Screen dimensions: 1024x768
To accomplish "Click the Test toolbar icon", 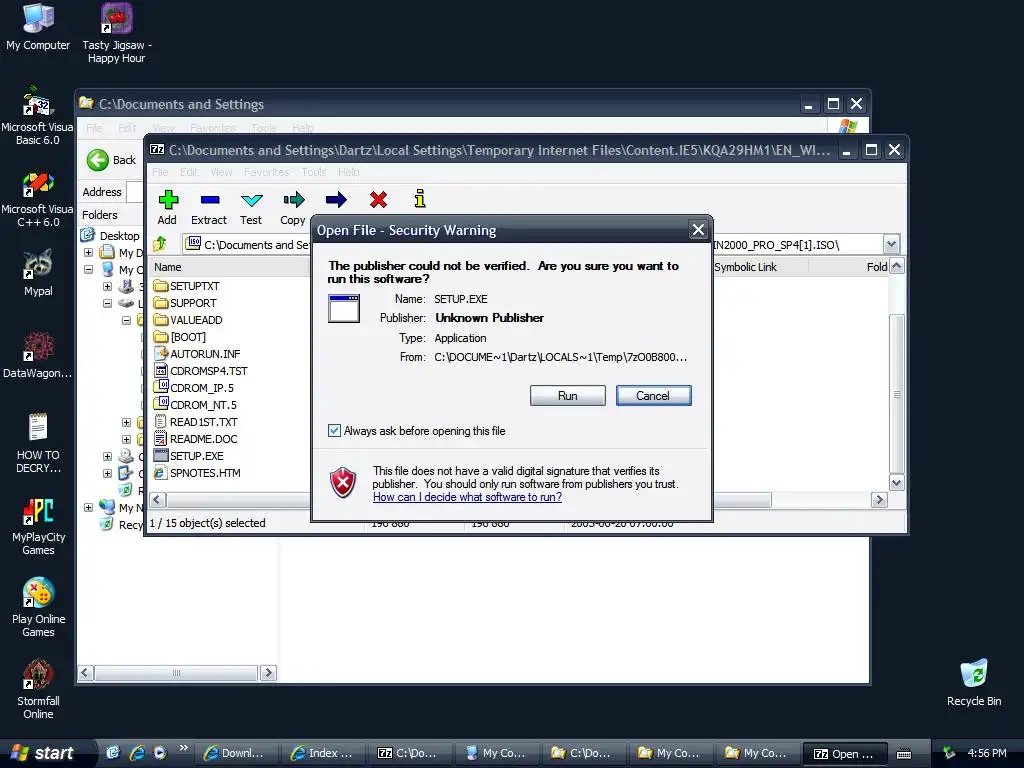I will [x=251, y=200].
